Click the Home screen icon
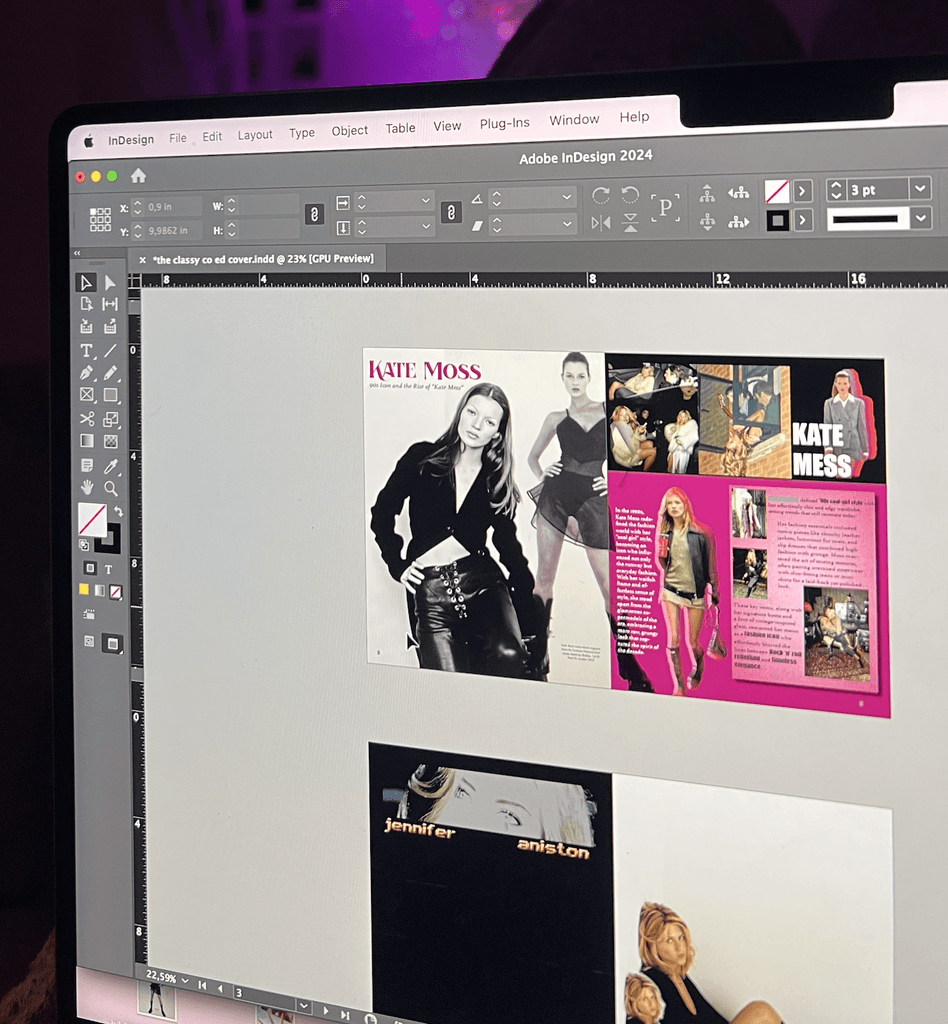 click(x=138, y=176)
